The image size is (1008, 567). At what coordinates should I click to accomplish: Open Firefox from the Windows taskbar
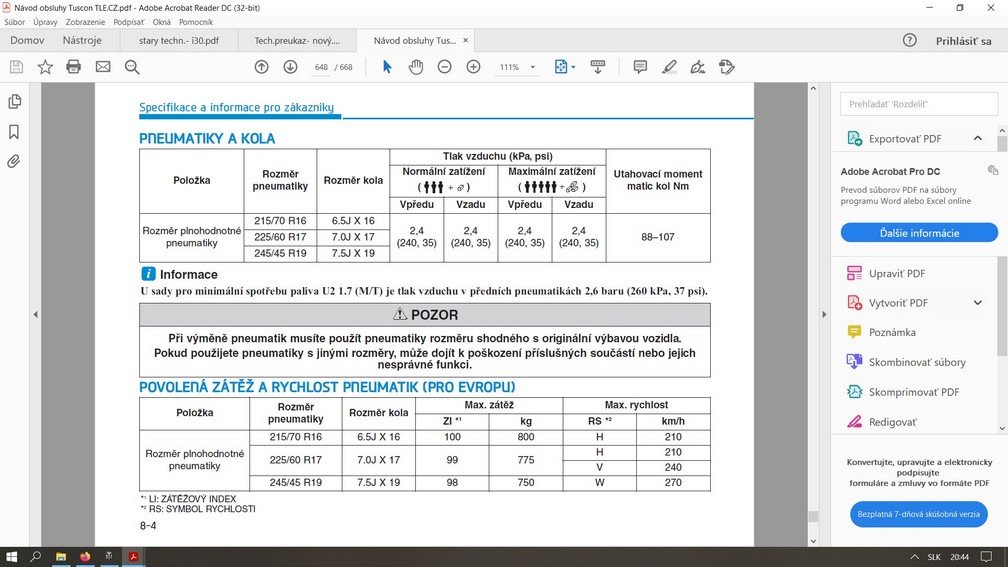(84, 556)
